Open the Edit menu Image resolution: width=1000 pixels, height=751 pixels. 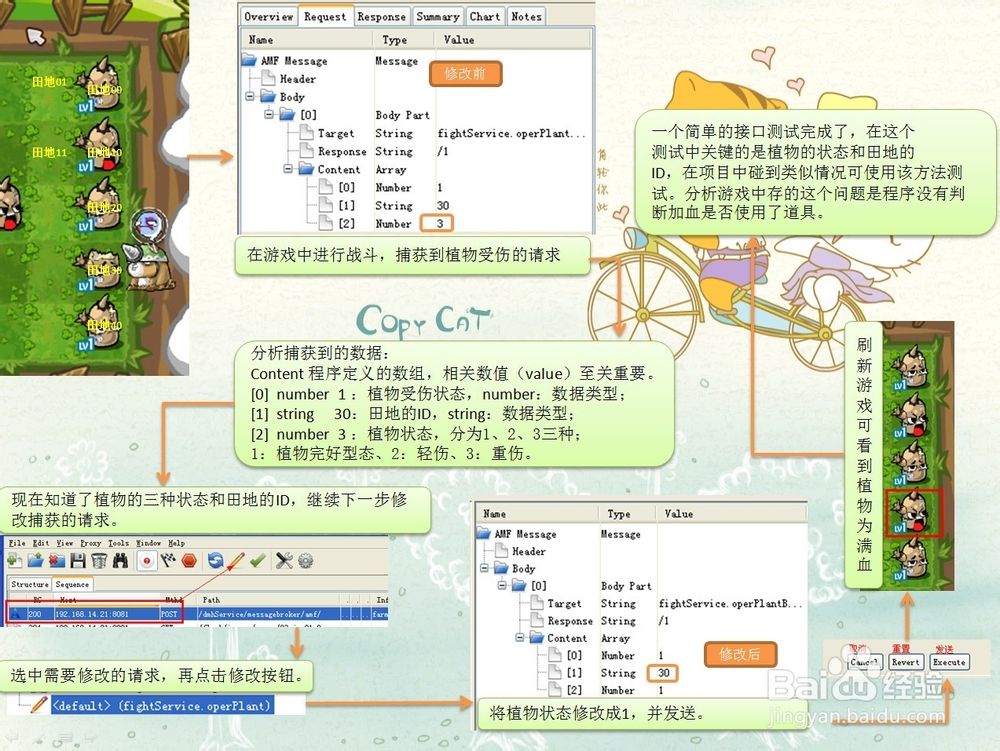pyautogui.click(x=41, y=543)
